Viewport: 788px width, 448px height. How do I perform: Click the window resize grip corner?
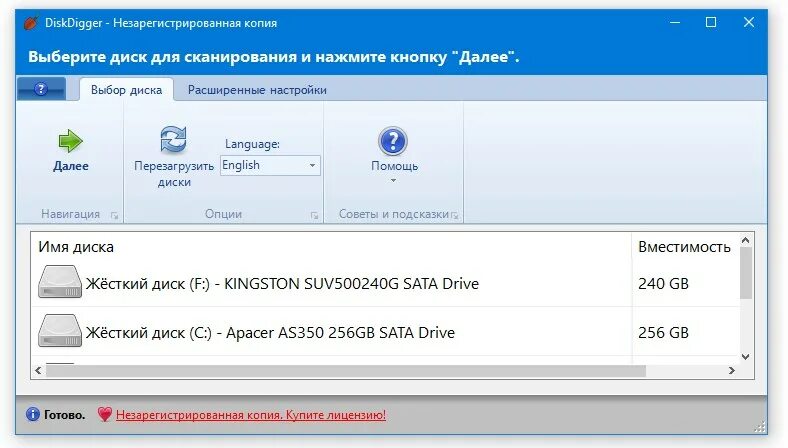click(759, 427)
